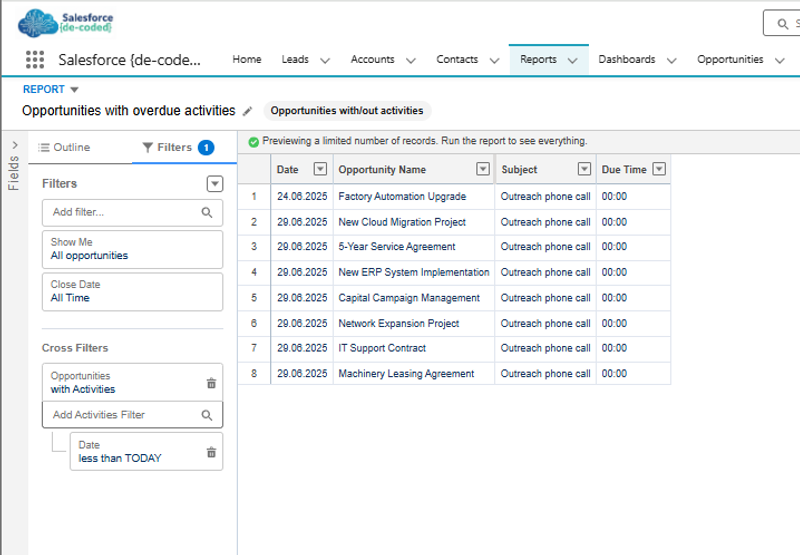Open the Opportunities navigation tab

click(730, 59)
